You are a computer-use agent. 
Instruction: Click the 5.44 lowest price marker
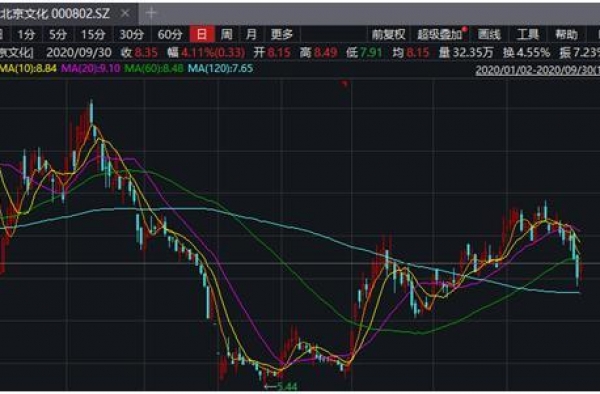[x=281, y=387]
